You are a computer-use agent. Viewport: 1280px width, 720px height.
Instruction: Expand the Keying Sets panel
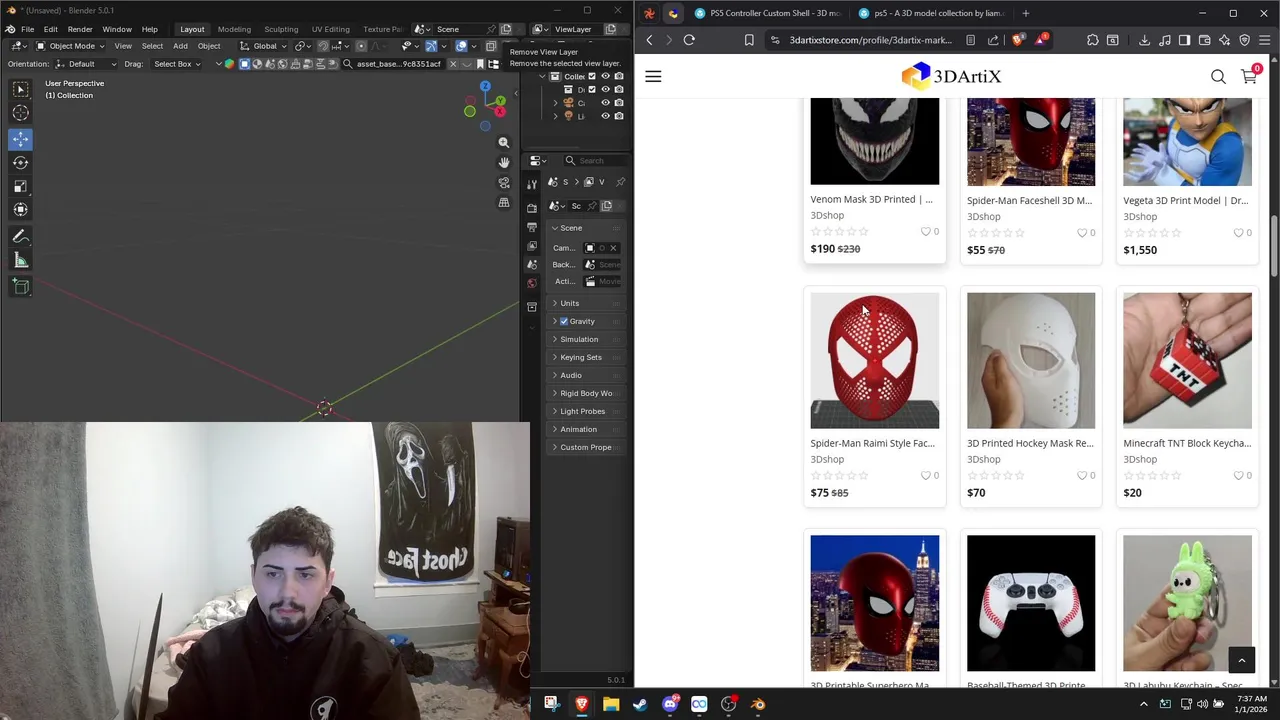585,357
